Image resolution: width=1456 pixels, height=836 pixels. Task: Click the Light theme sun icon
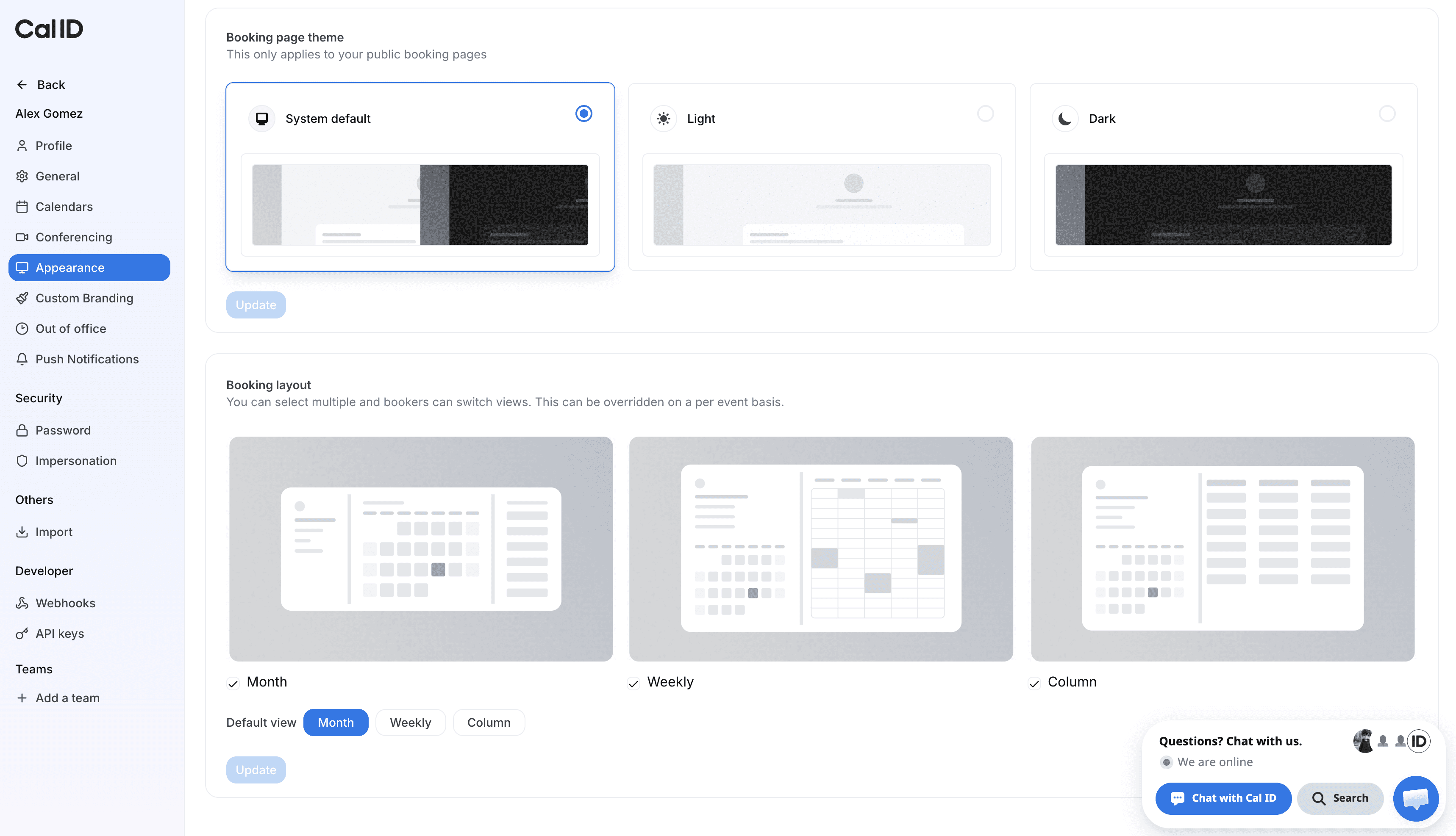click(x=664, y=118)
